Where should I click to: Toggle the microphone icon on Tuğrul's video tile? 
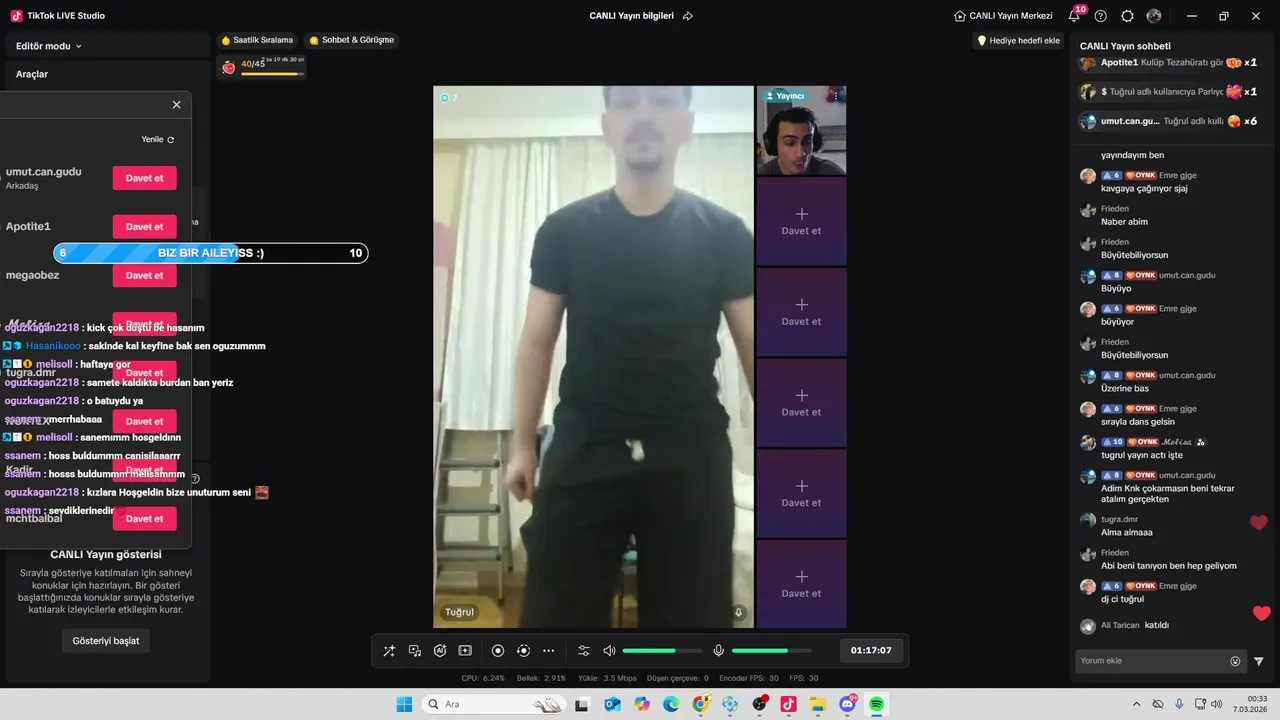coord(739,612)
